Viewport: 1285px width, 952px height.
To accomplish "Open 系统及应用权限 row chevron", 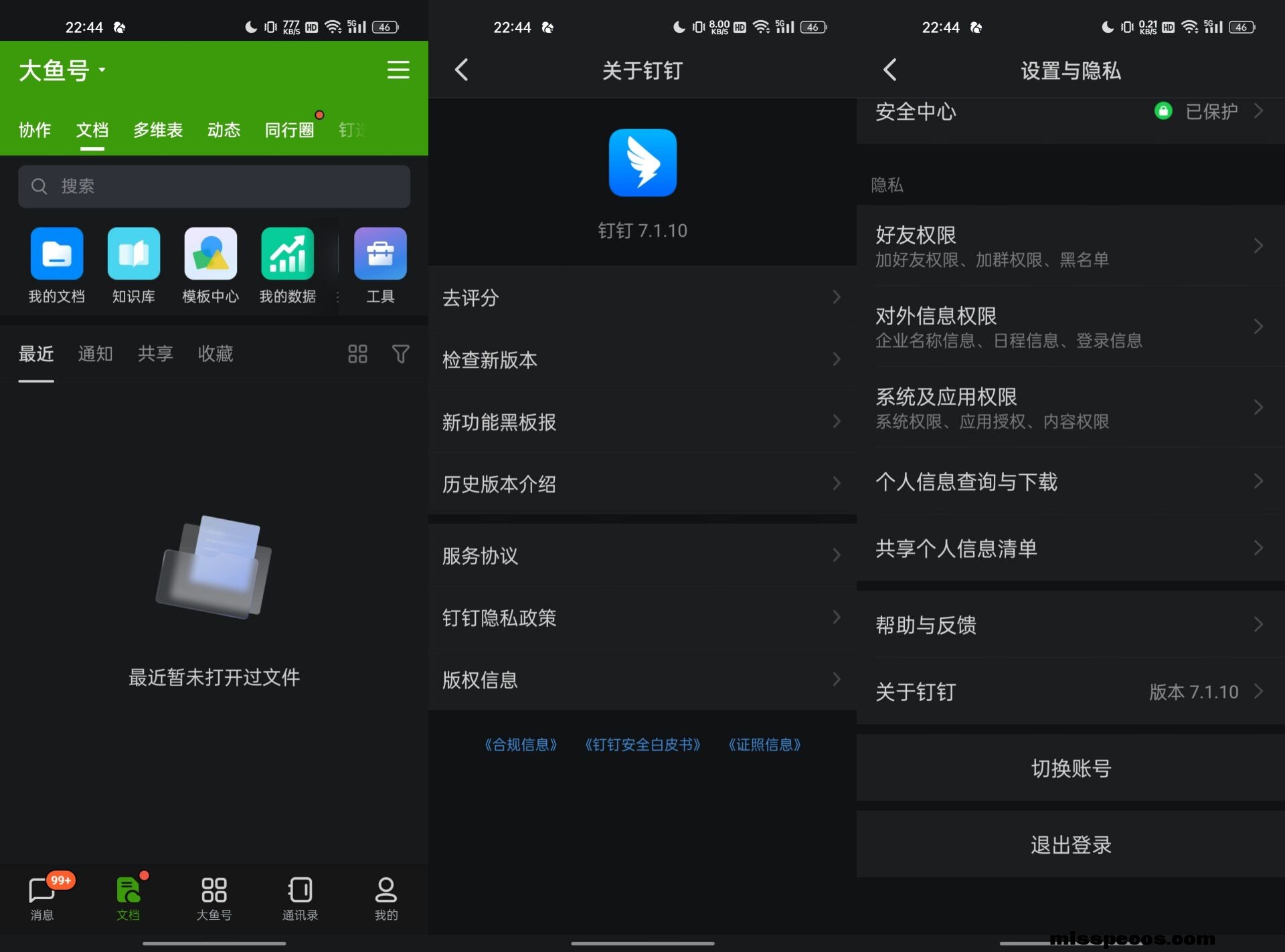I will (x=1258, y=407).
